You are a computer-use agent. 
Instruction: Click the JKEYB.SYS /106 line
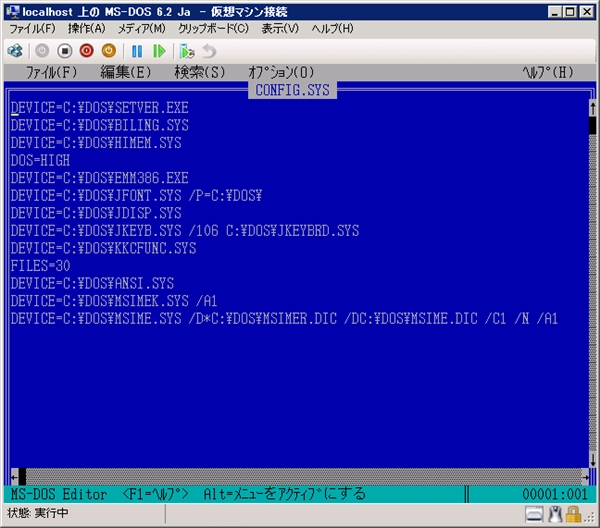point(185,231)
